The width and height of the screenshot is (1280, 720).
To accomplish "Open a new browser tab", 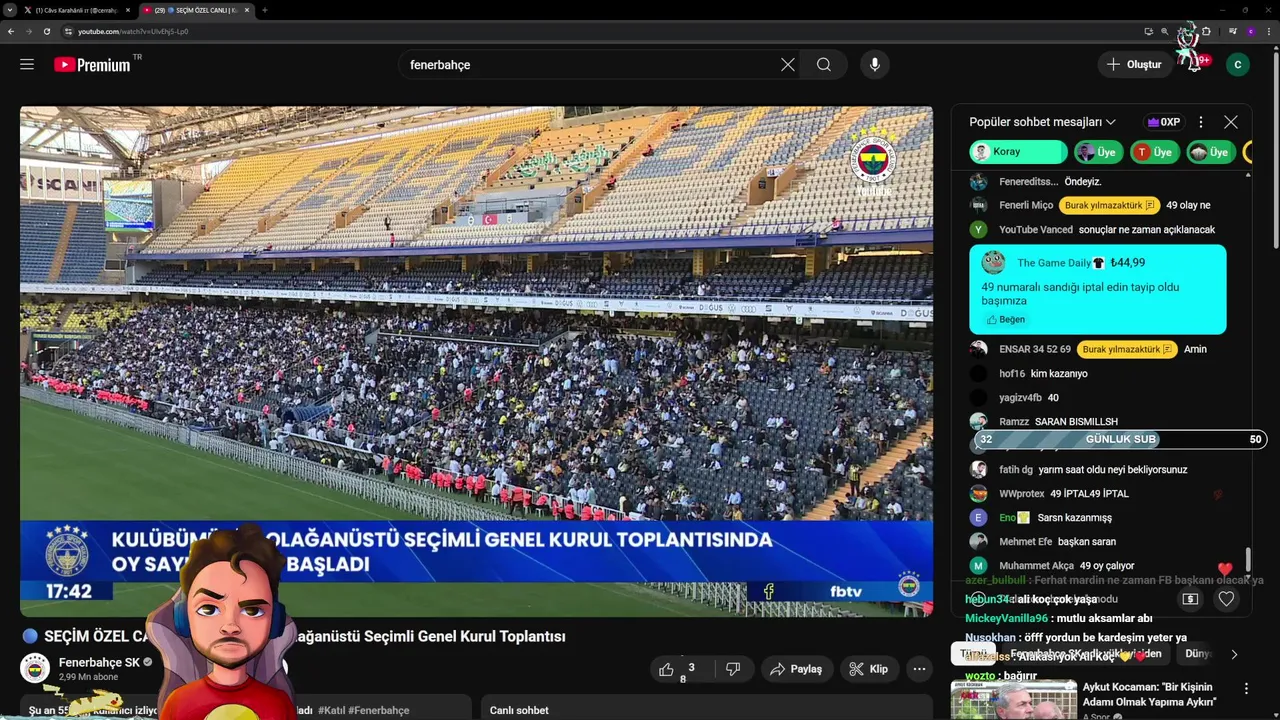I will [265, 10].
